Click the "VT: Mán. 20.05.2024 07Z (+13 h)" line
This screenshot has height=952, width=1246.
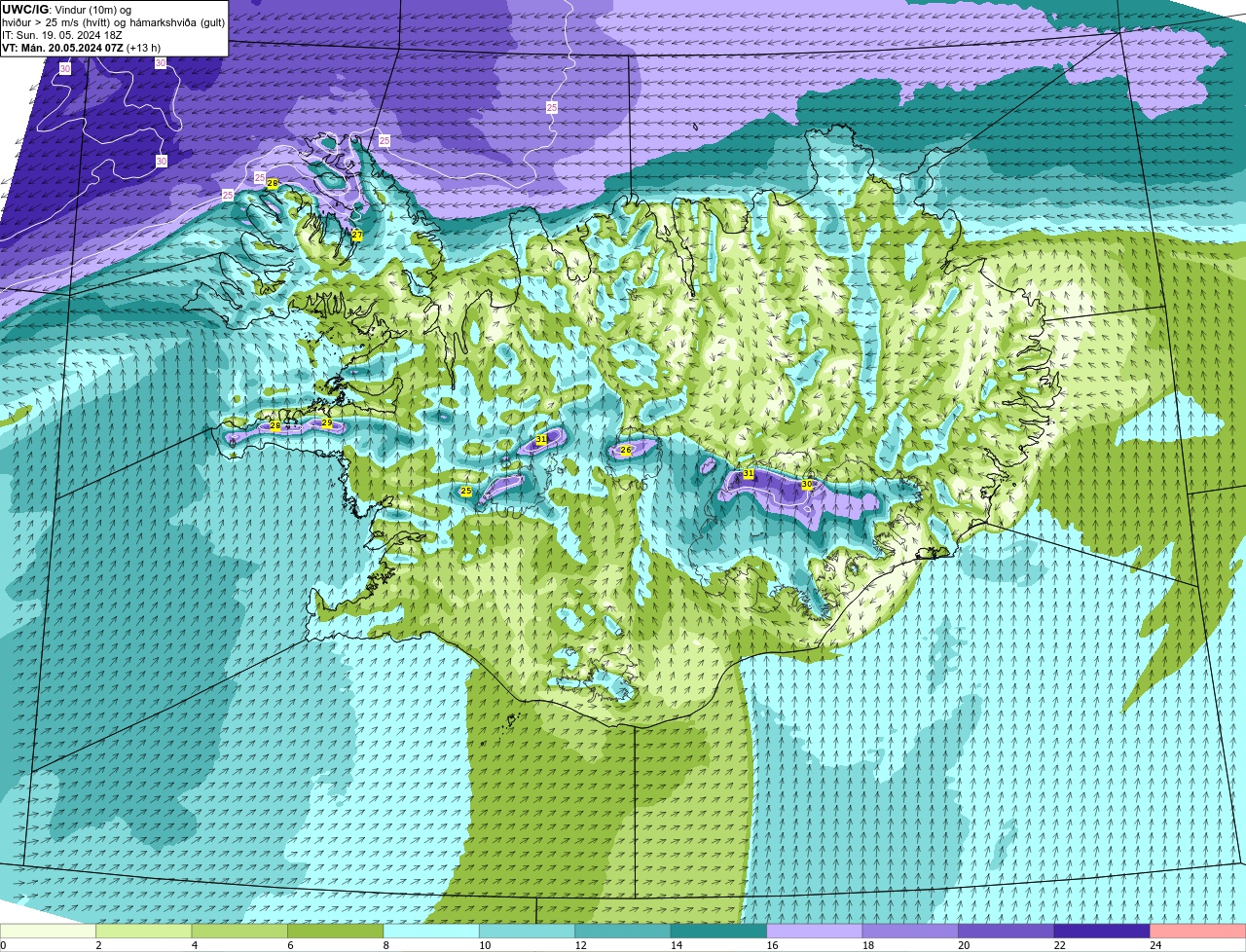tap(81, 47)
